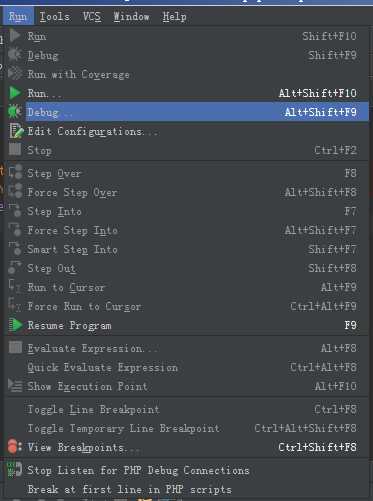Click the Show Execution Point icon
The image size is (373, 501).
[x=15, y=386]
